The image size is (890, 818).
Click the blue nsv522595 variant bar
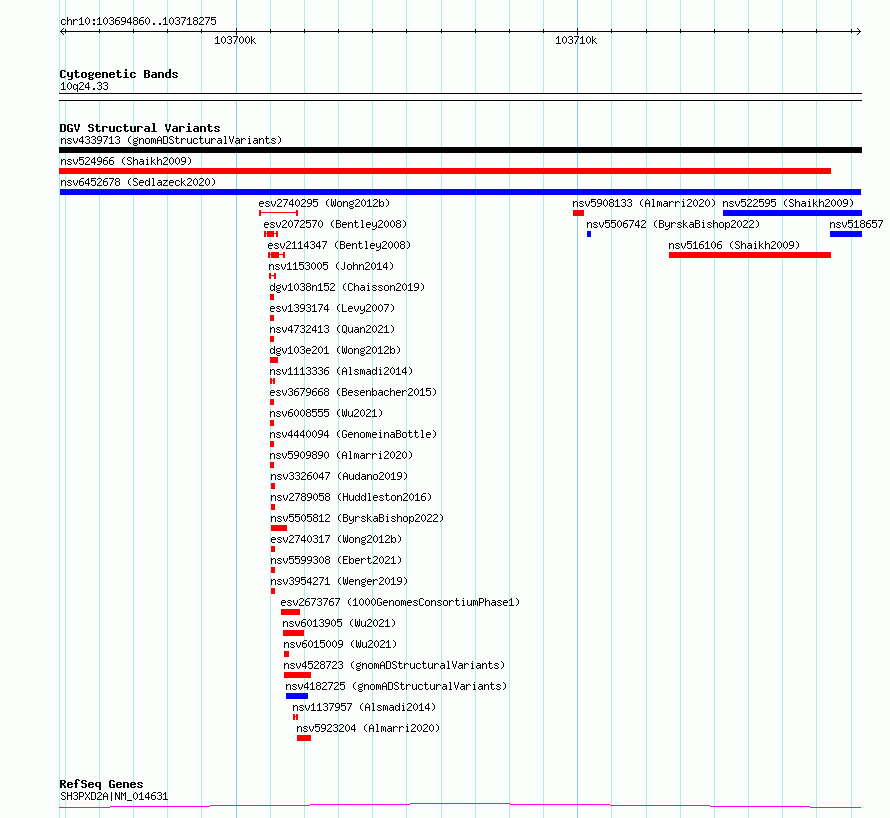(792, 213)
